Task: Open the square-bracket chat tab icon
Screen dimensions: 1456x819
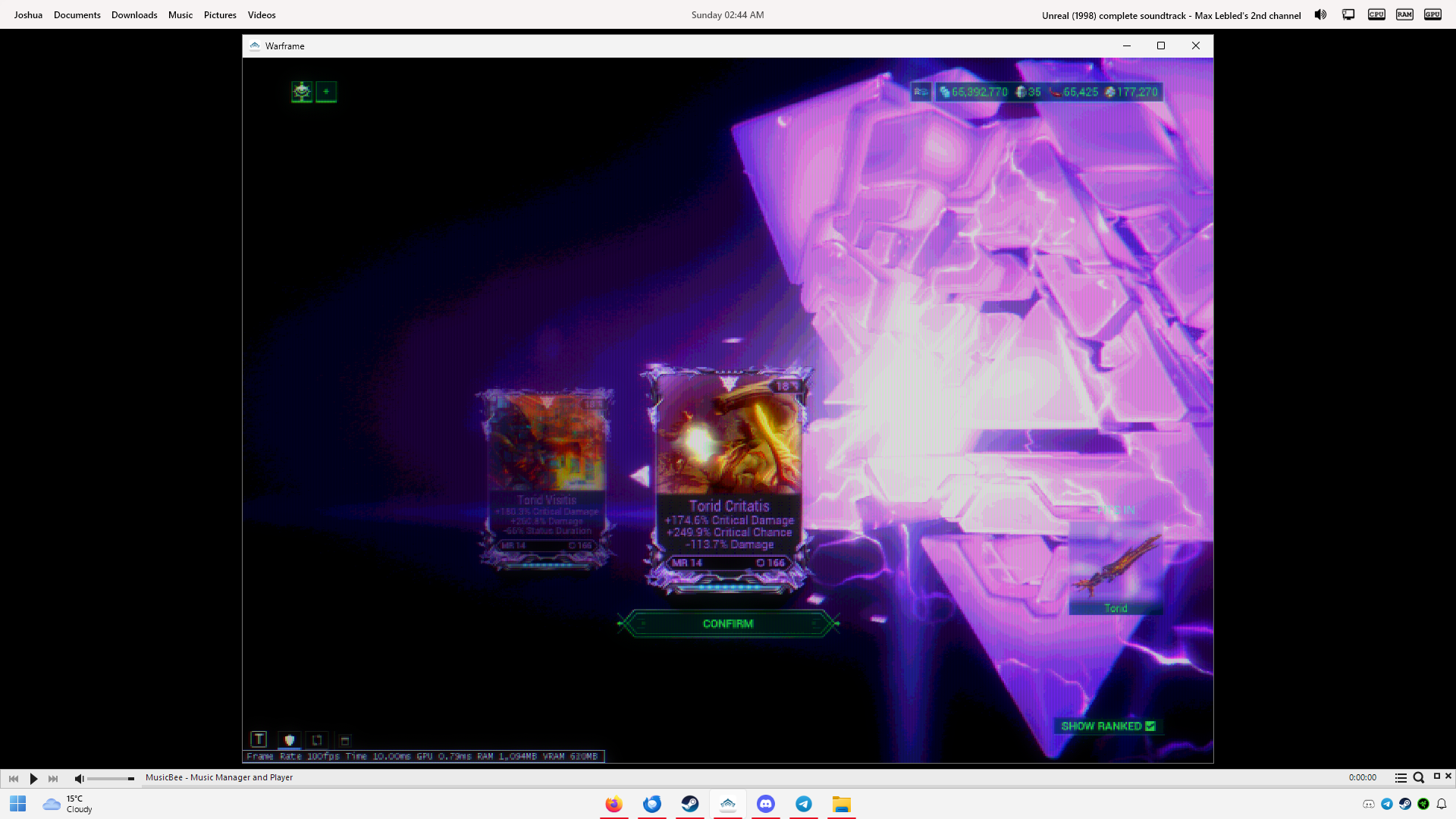Action: [x=317, y=740]
